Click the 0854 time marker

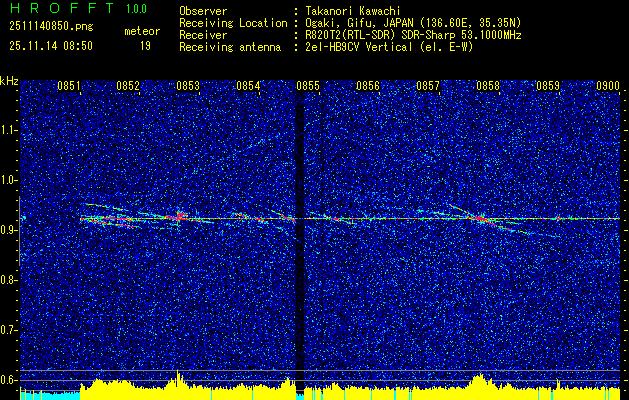[x=248, y=85]
